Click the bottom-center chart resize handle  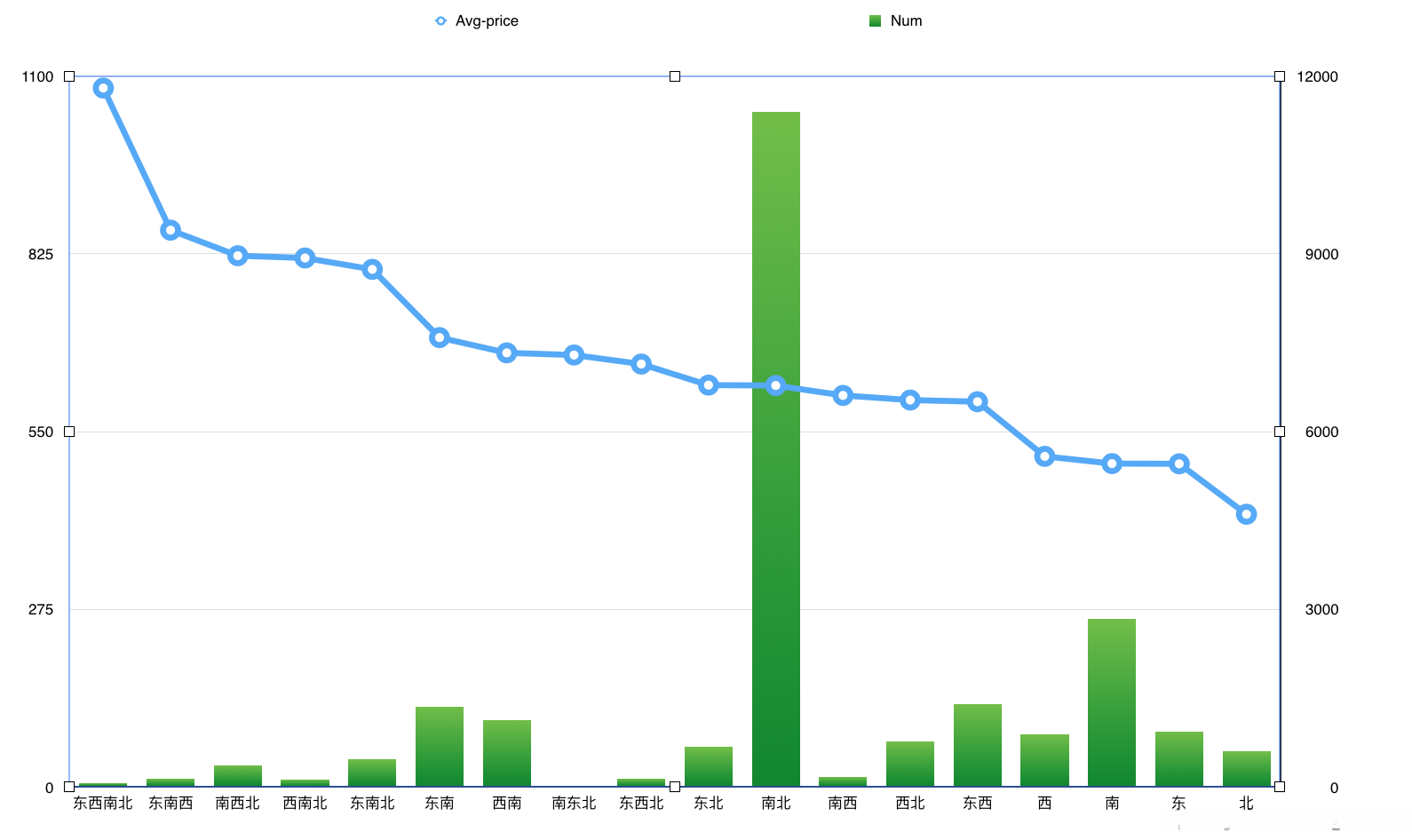pos(675,787)
